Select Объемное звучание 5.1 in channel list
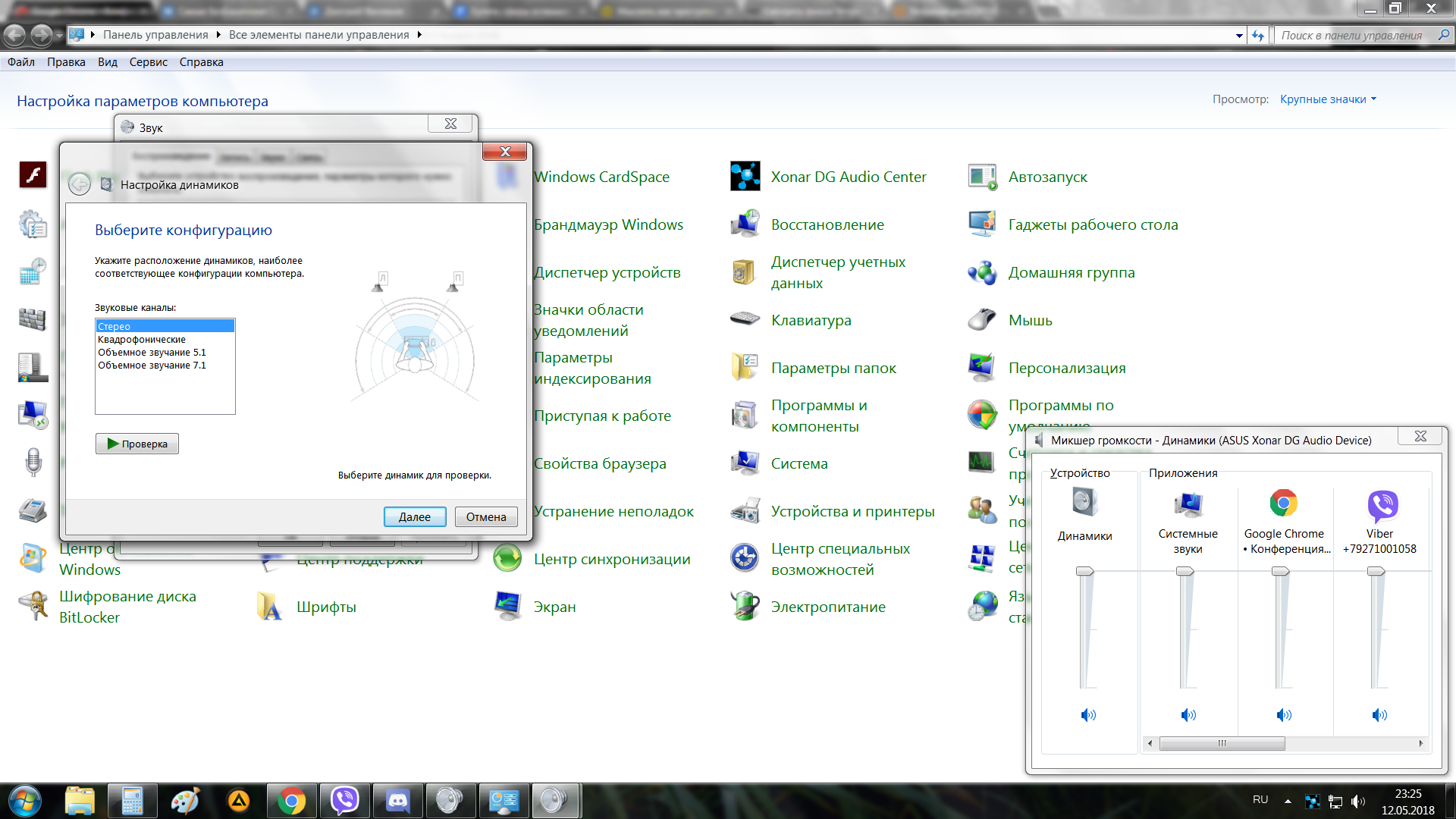 (x=152, y=353)
